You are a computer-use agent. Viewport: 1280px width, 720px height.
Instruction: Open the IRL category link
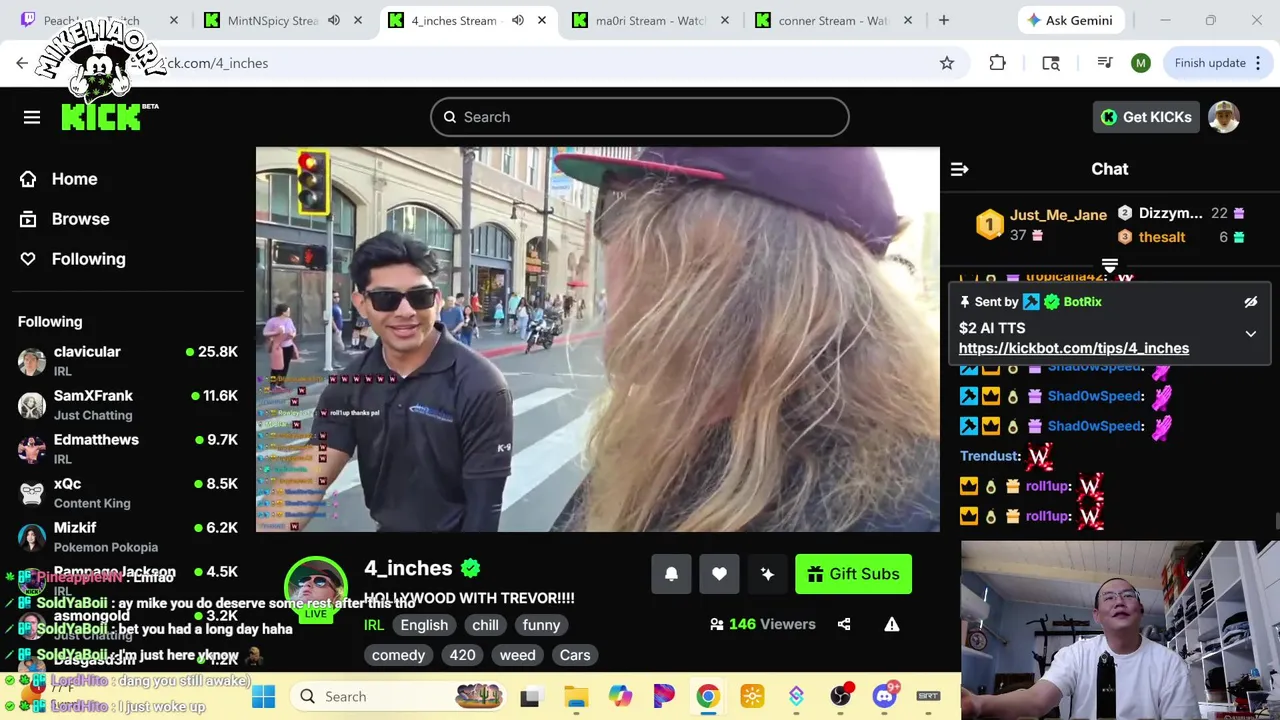[374, 625]
